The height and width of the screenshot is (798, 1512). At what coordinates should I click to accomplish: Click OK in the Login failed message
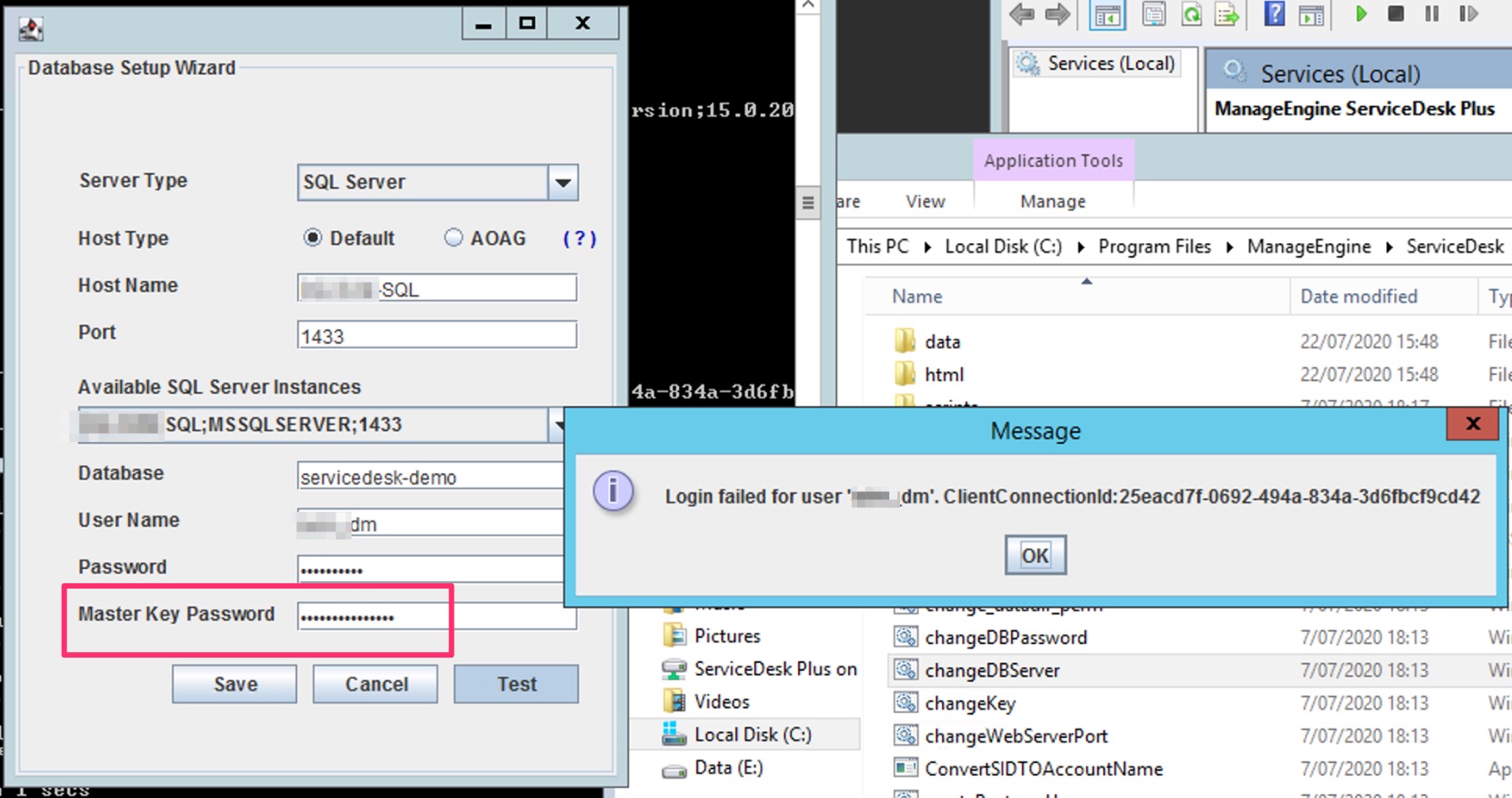point(1035,556)
